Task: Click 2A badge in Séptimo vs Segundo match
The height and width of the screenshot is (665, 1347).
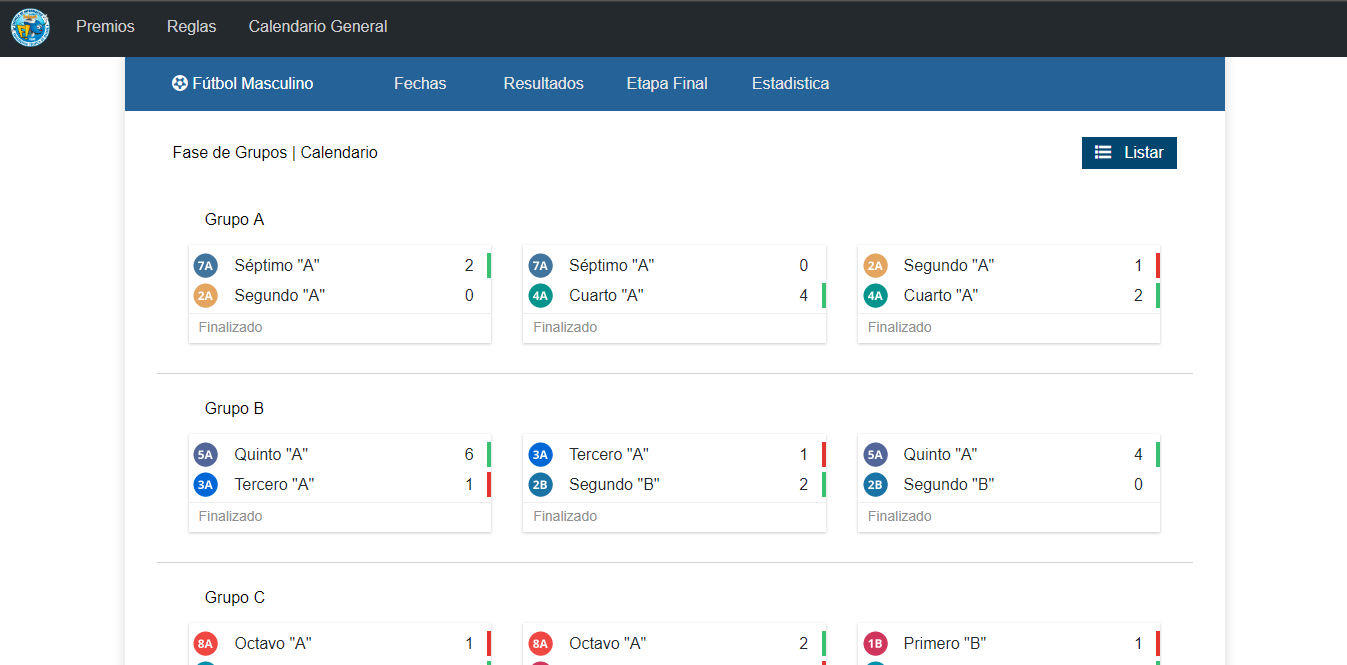Action: click(206, 296)
